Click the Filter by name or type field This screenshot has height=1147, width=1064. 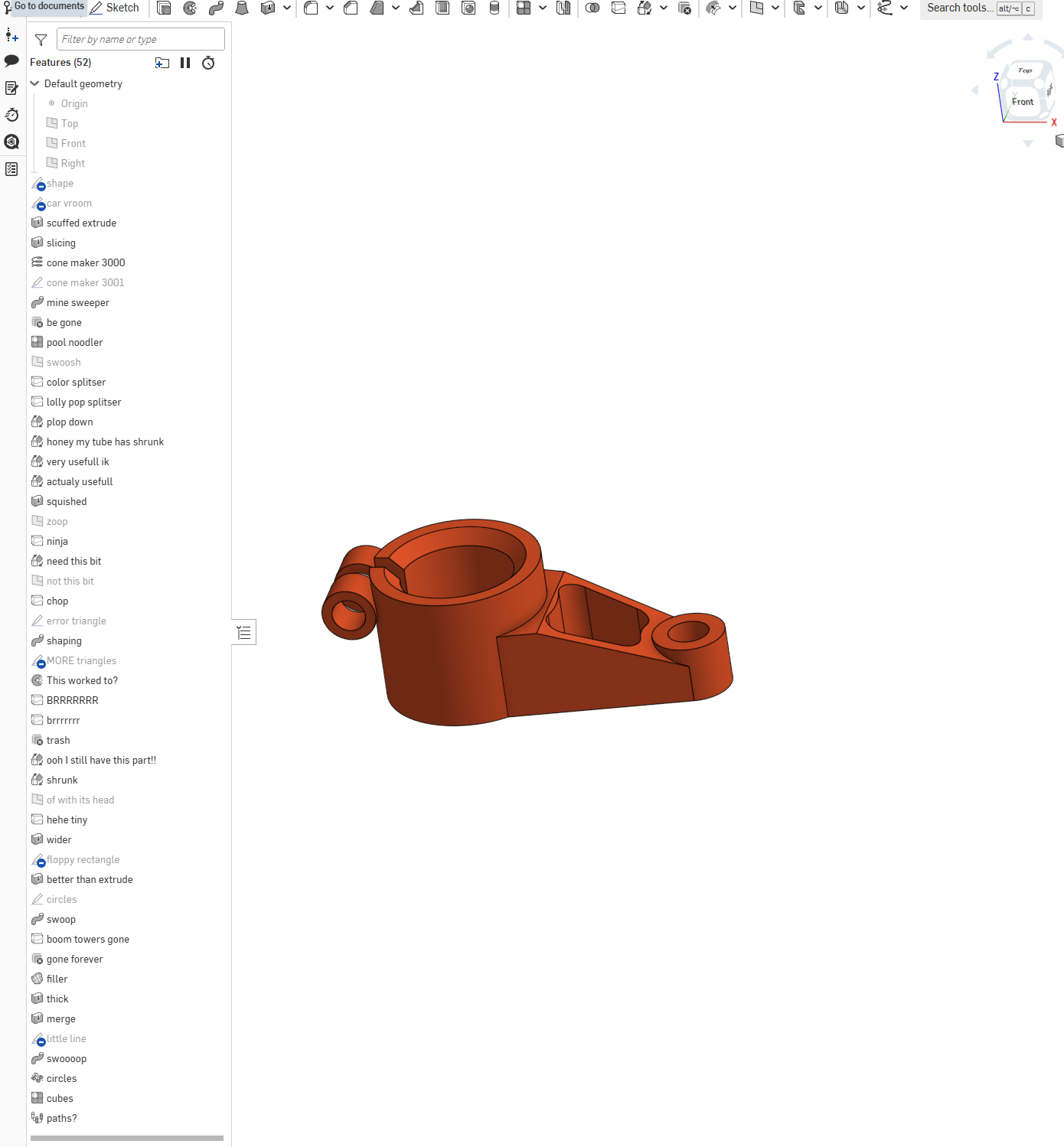(x=141, y=39)
